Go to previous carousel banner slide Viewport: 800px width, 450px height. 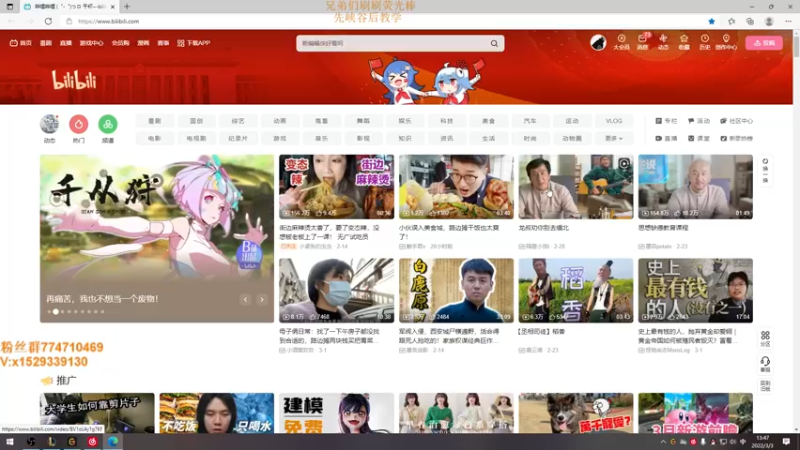coord(245,299)
